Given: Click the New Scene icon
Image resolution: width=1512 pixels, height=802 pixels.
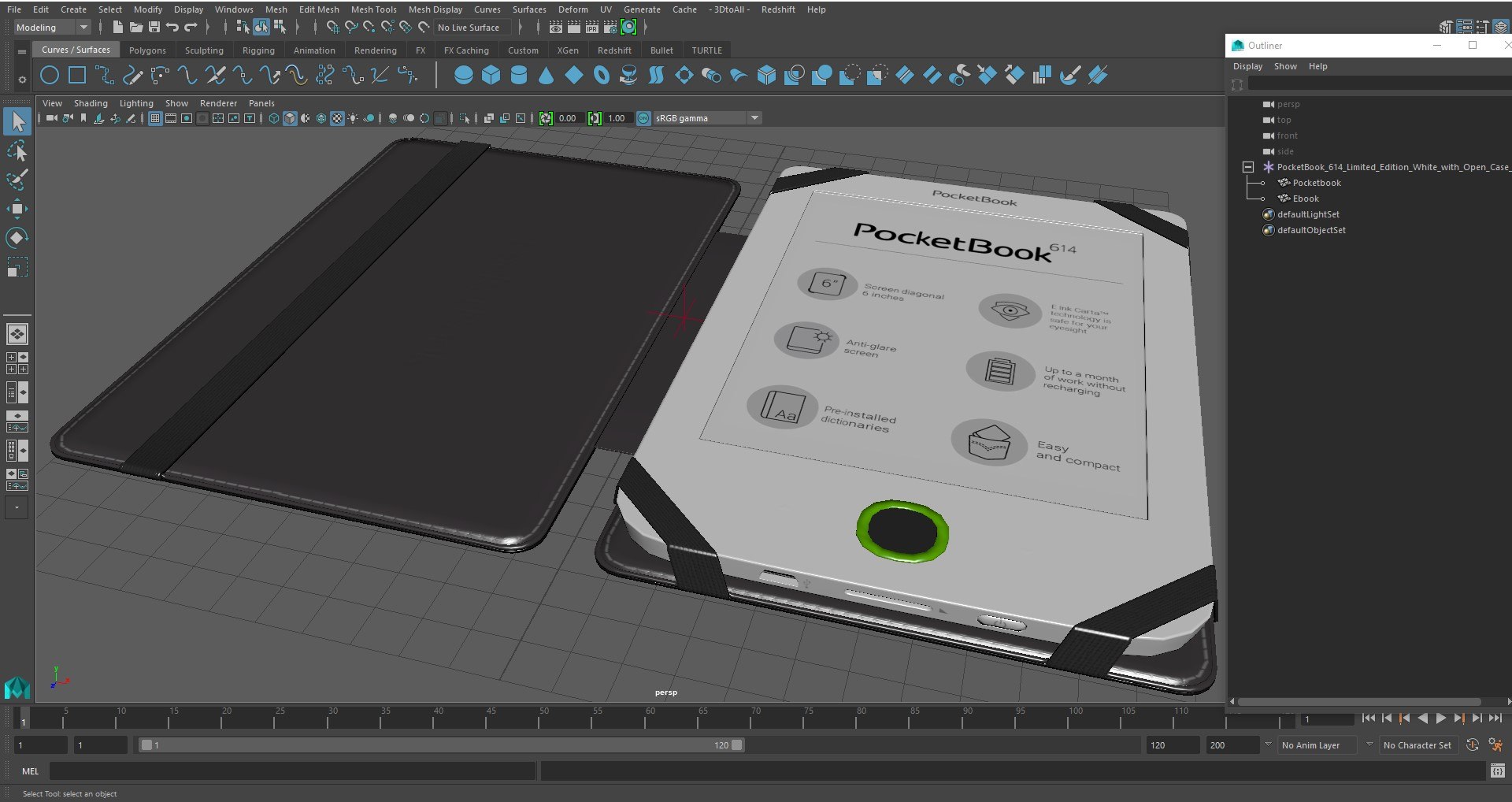Looking at the screenshot, I should [x=117, y=28].
